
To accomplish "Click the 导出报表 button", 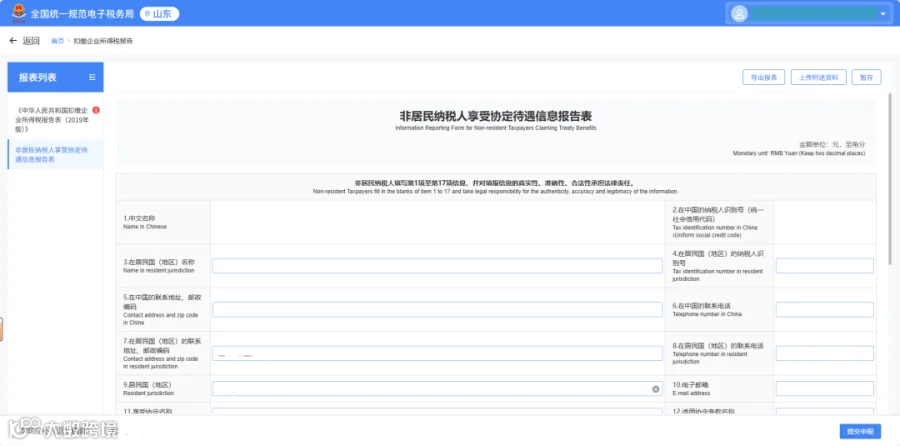I will 763,77.
